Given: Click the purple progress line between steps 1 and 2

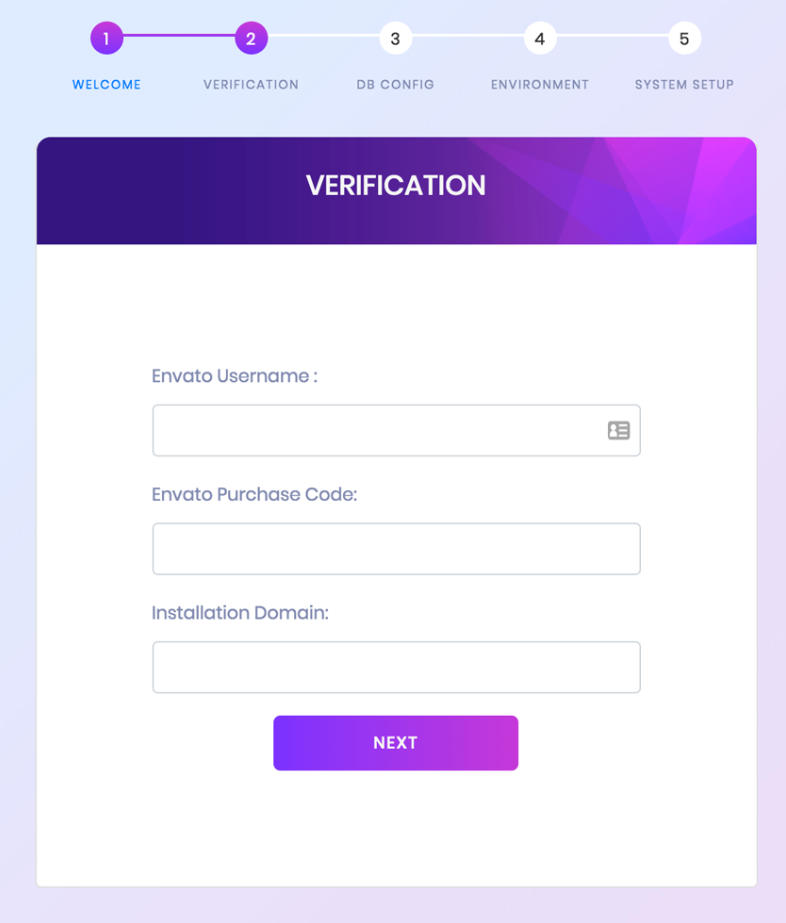Looking at the screenshot, I should tap(178, 36).
